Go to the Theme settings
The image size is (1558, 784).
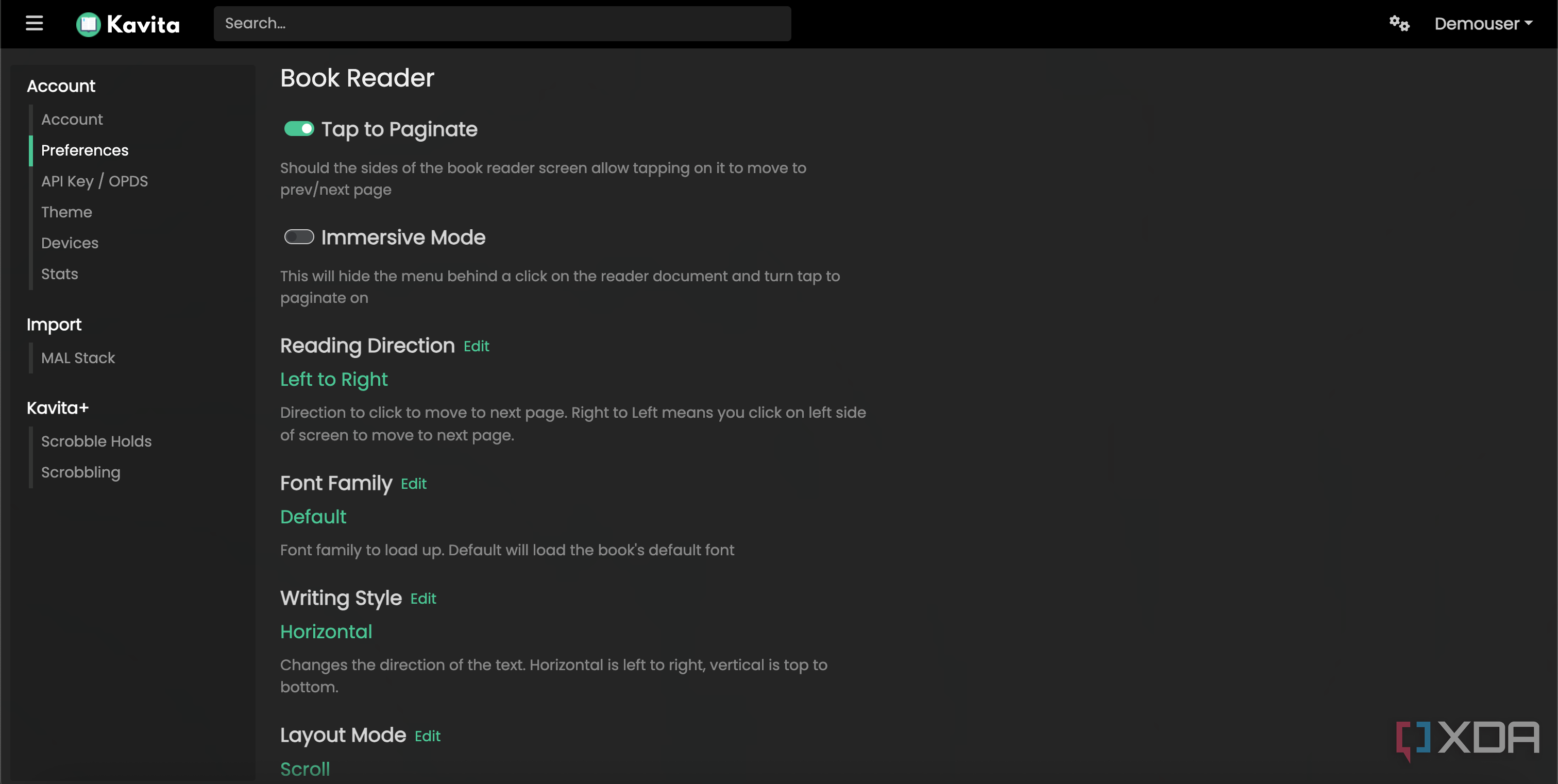pyautogui.click(x=66, y=212)
